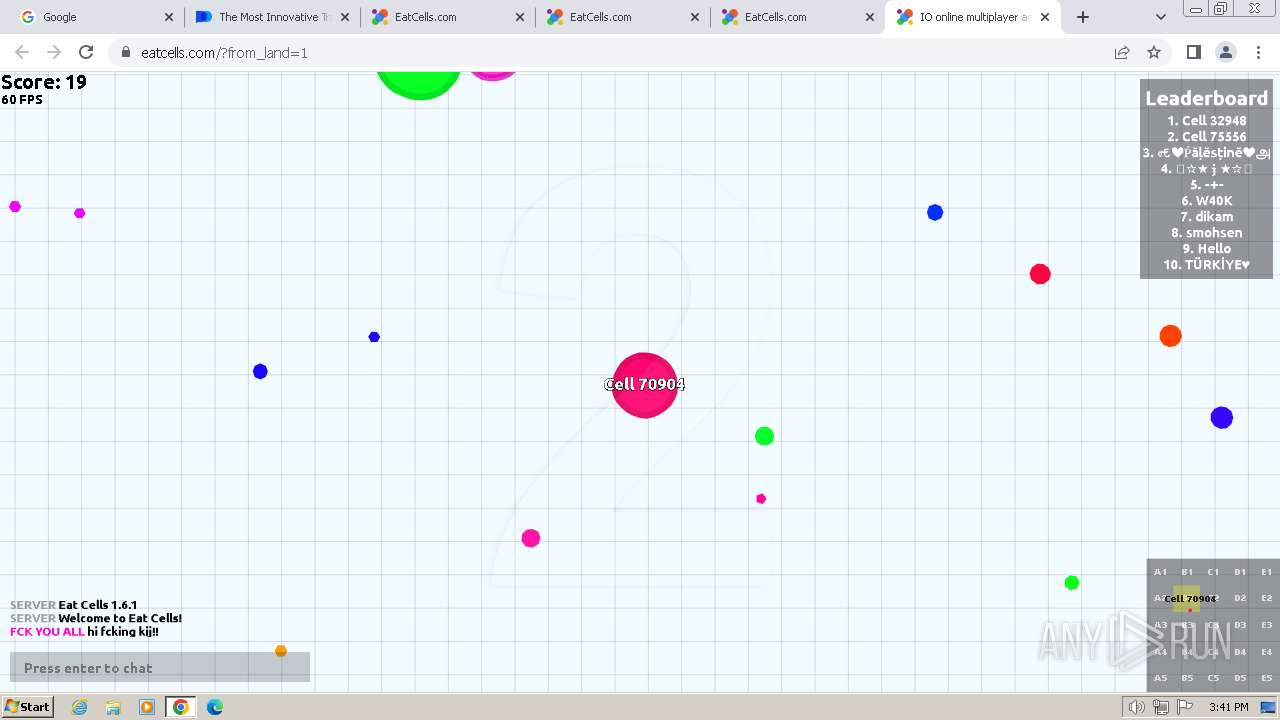Screen dimensions: 1280x720
Task: Click the Eat Cells 1.6.1 server message
Action: coord(74,605)
